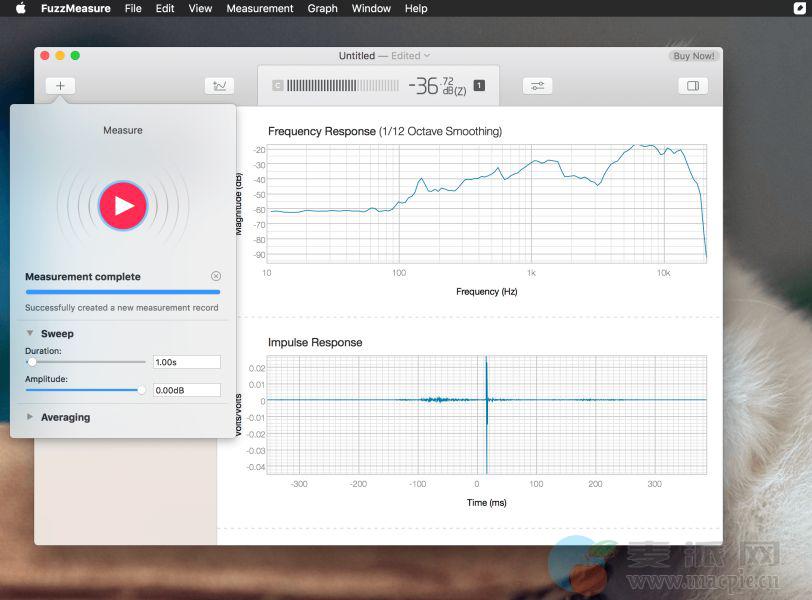This screenshot has width=812, height=600.
Task: Open the Measurement menu
Action: click(x=260, y=8)
